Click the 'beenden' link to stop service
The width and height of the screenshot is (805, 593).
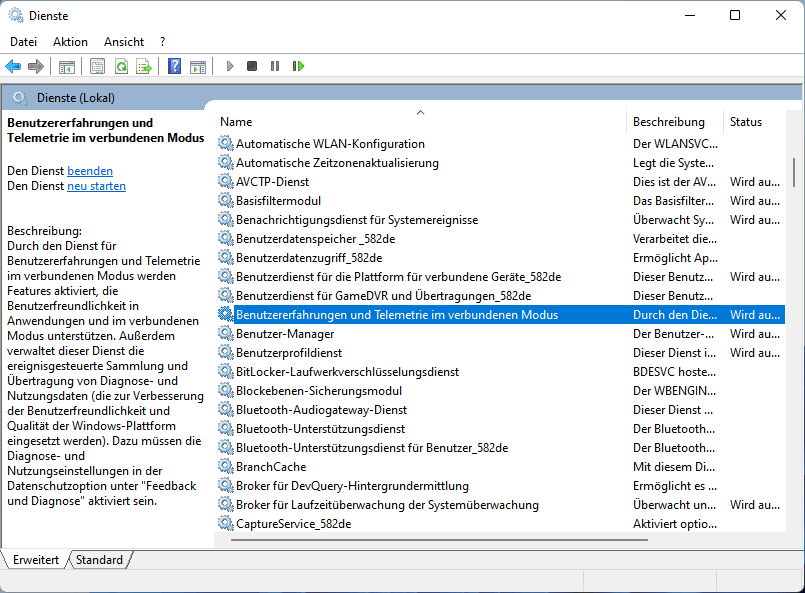pos(90,171)
